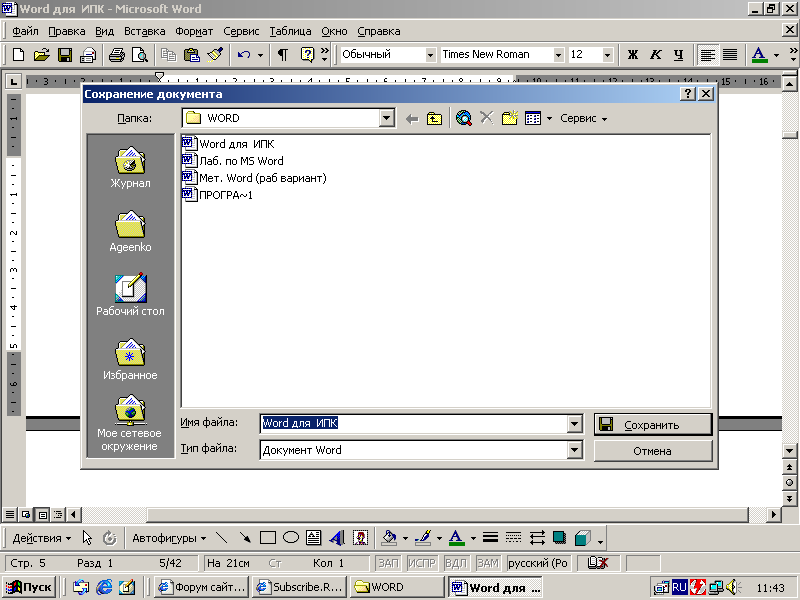The image size is (800, 600).
Task: Click the dialog help question button
Action: tap(688, 93)
